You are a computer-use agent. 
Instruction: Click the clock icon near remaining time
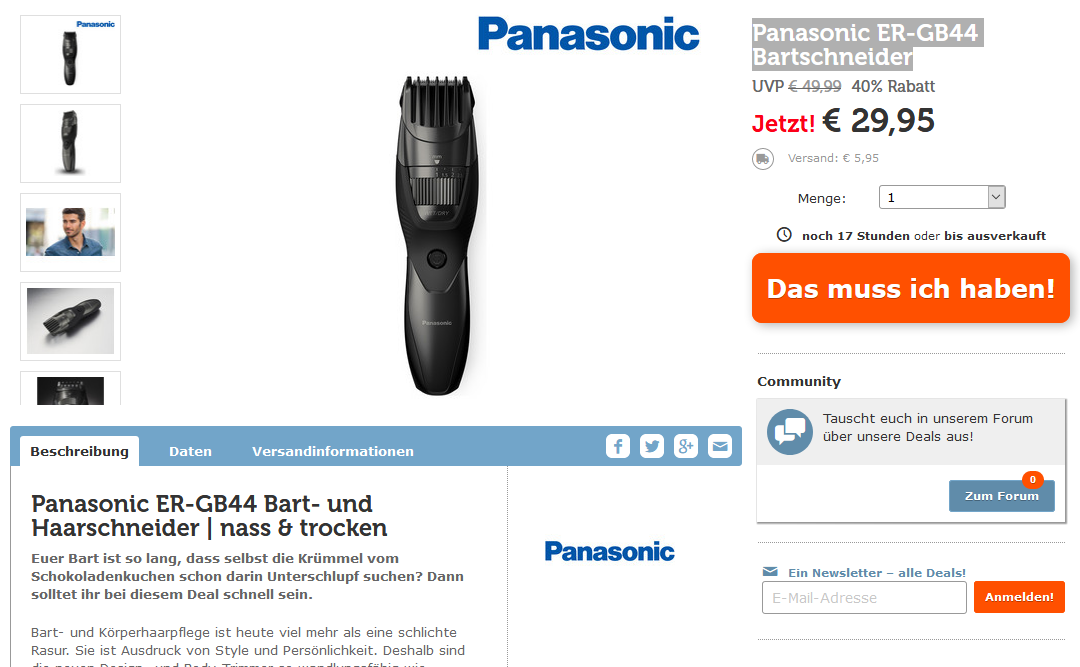[784, 234]
